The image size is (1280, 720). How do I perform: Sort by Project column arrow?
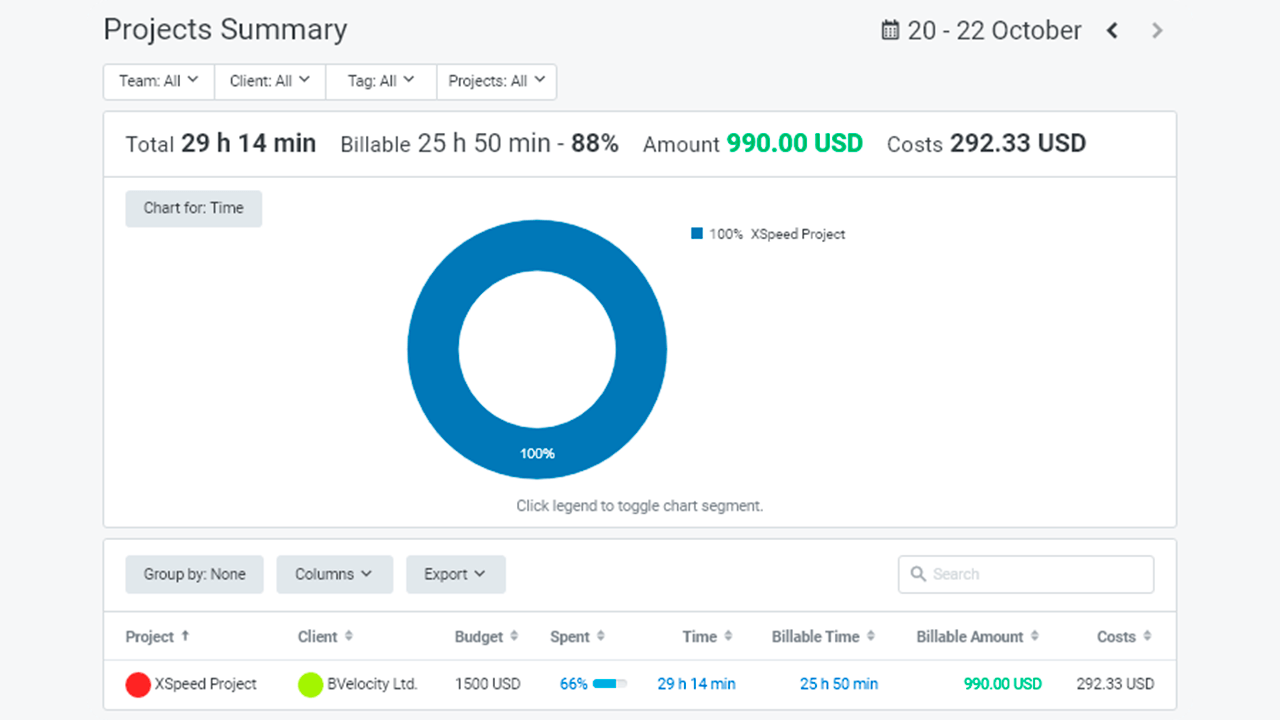click(185, 636)
